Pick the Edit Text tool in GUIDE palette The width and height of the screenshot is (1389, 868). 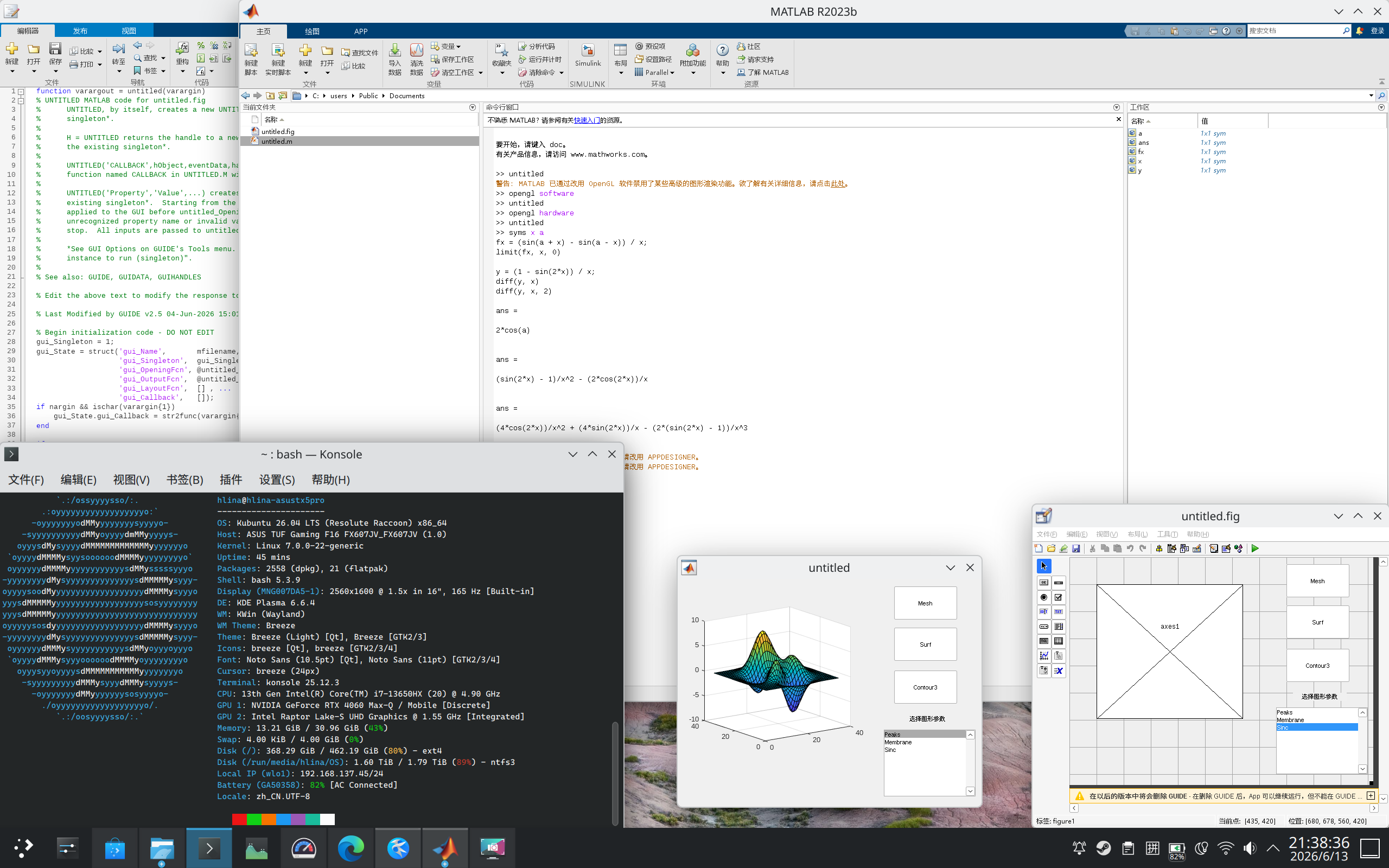[x=1044, y=612]
